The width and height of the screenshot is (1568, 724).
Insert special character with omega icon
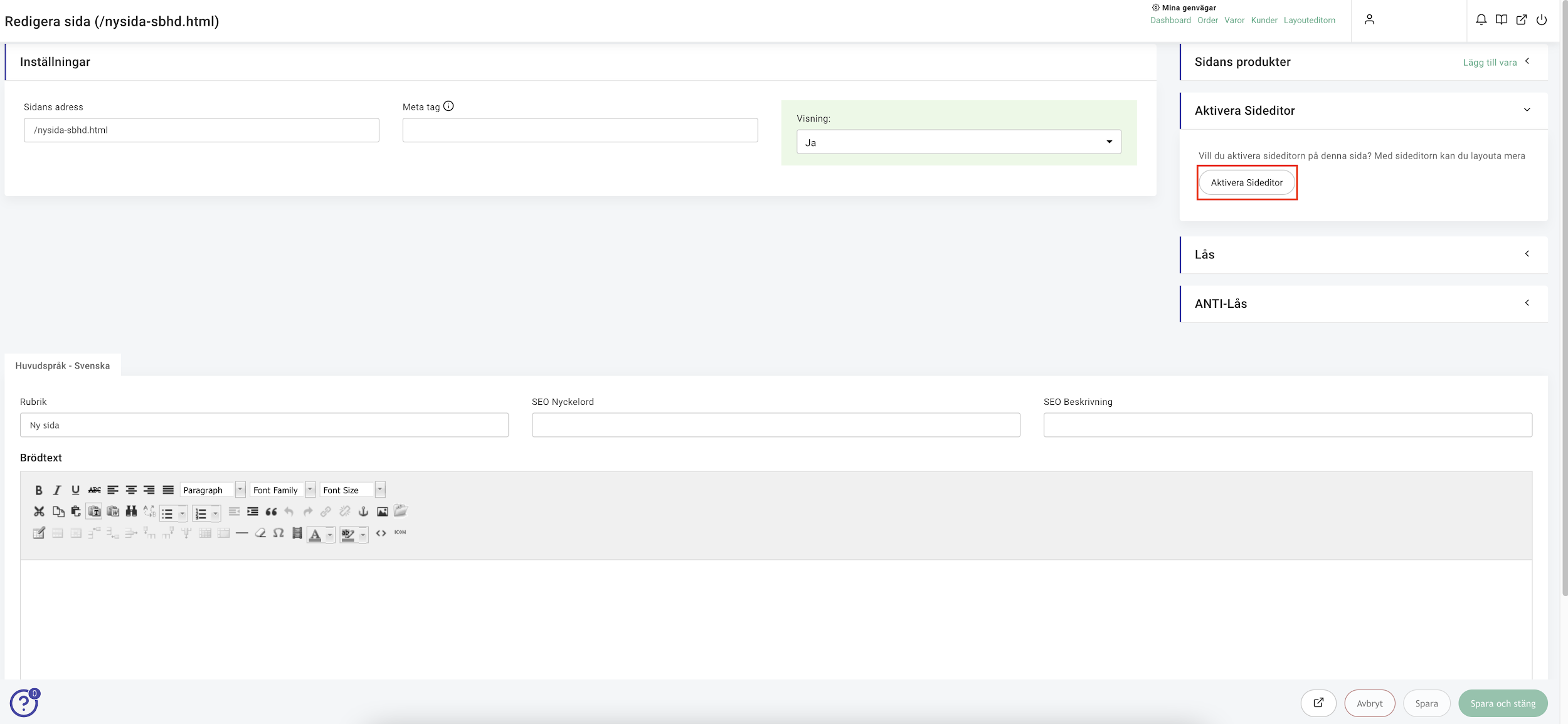(278, 533)
